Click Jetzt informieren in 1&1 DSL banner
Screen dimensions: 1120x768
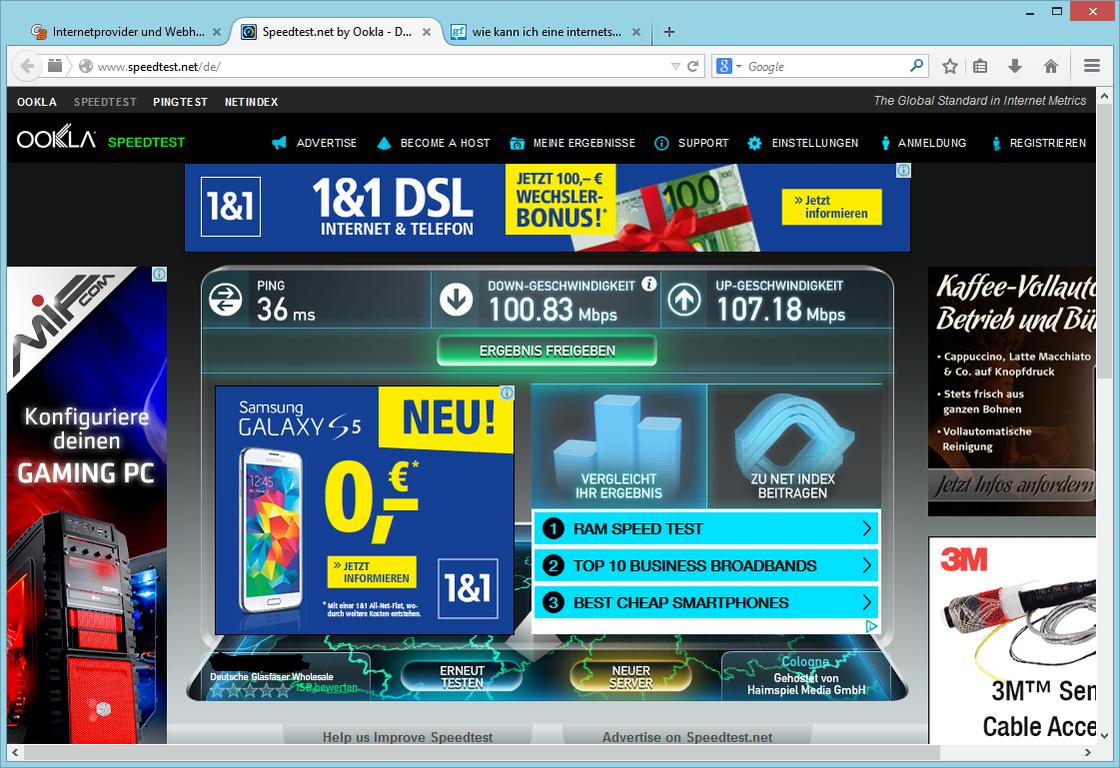[831, 207]
